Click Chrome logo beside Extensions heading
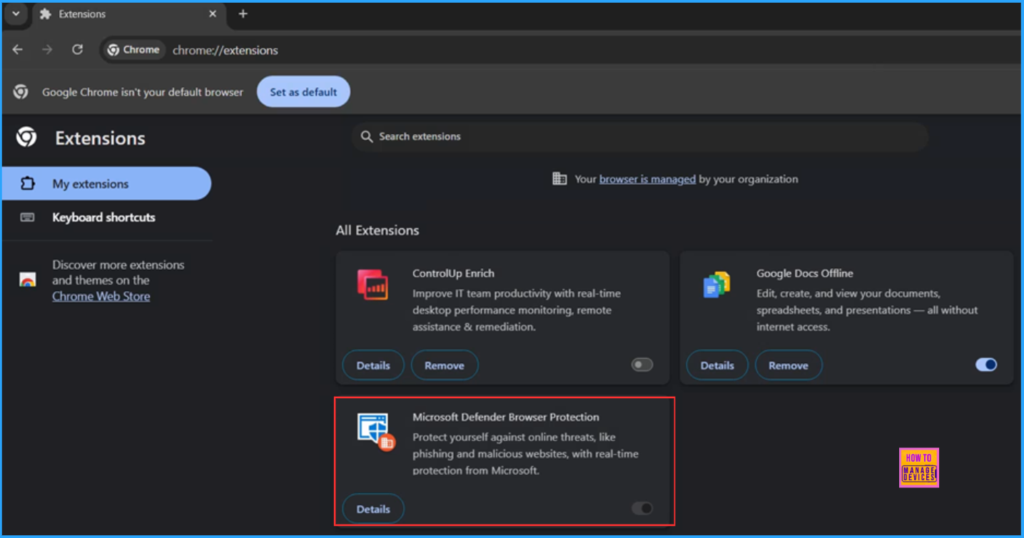This screenshot has height=538, width=1024. (x=26, y=137)
